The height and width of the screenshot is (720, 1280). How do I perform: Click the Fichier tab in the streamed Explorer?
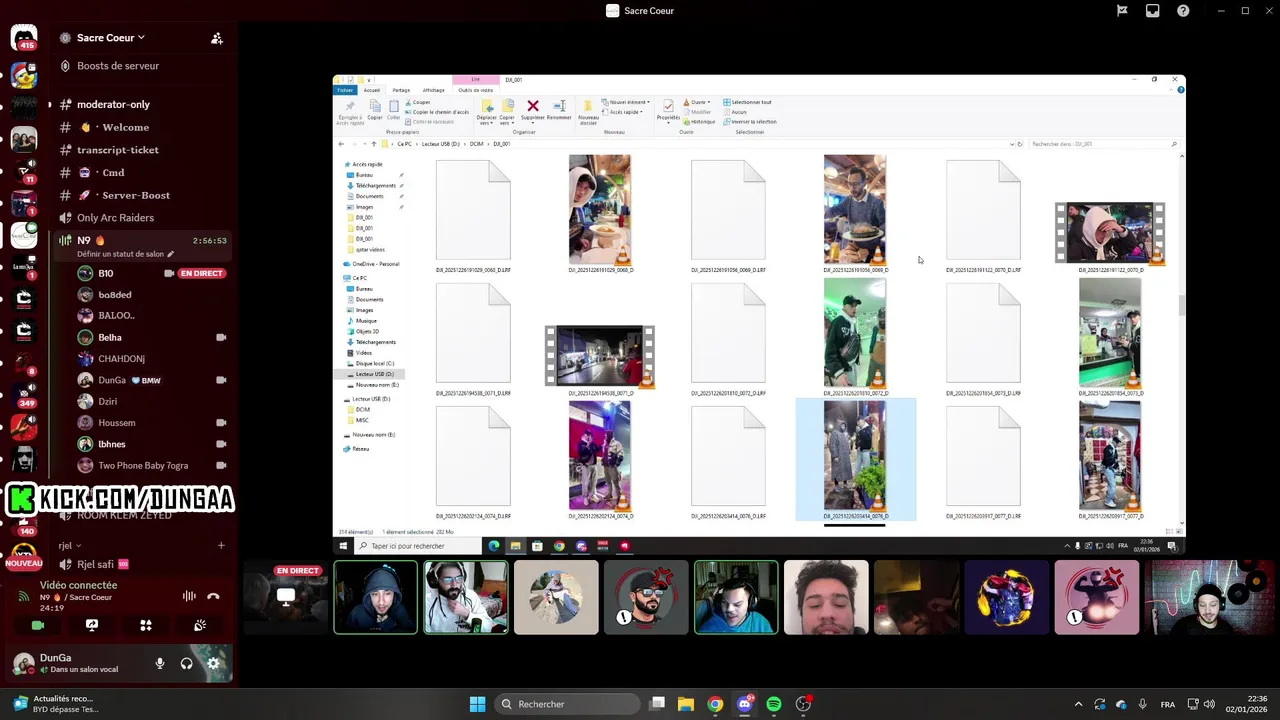coord(344,90)
